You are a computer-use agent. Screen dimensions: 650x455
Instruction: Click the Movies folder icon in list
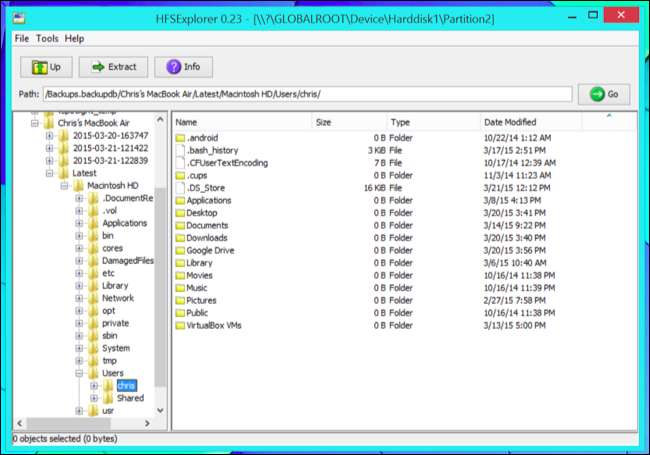pyautogui.click(x=180, y=276)
